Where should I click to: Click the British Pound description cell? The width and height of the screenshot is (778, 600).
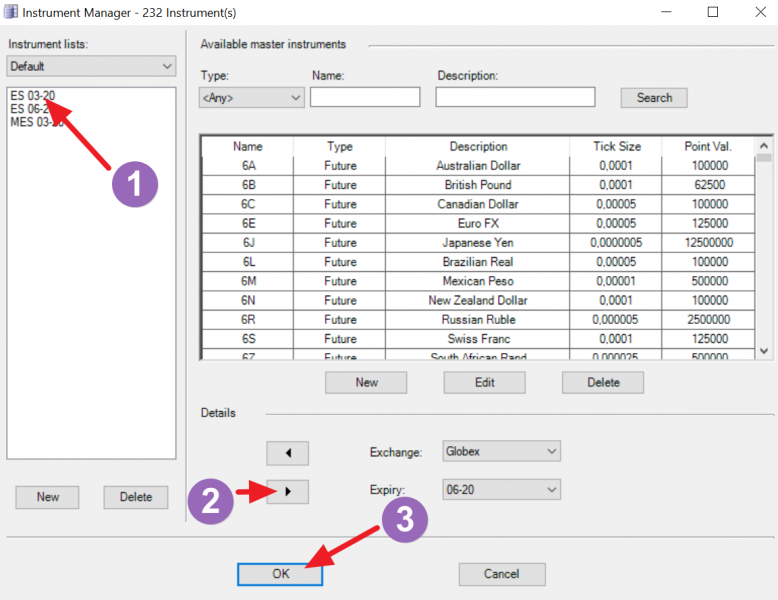(478, 185)
